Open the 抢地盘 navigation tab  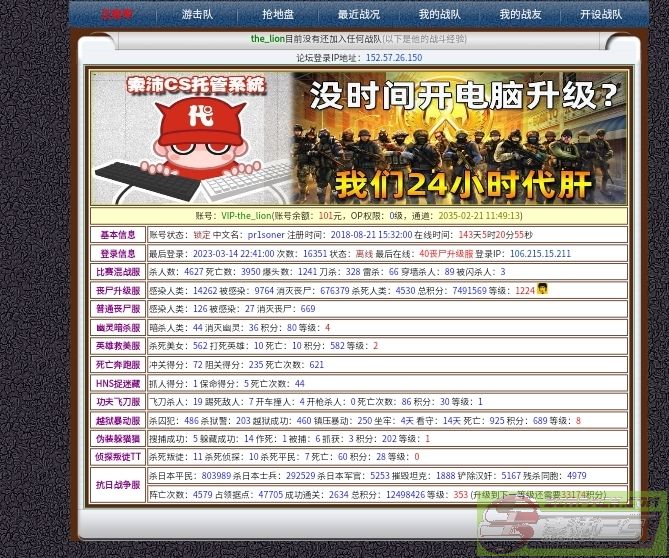[x=278, y=15]
